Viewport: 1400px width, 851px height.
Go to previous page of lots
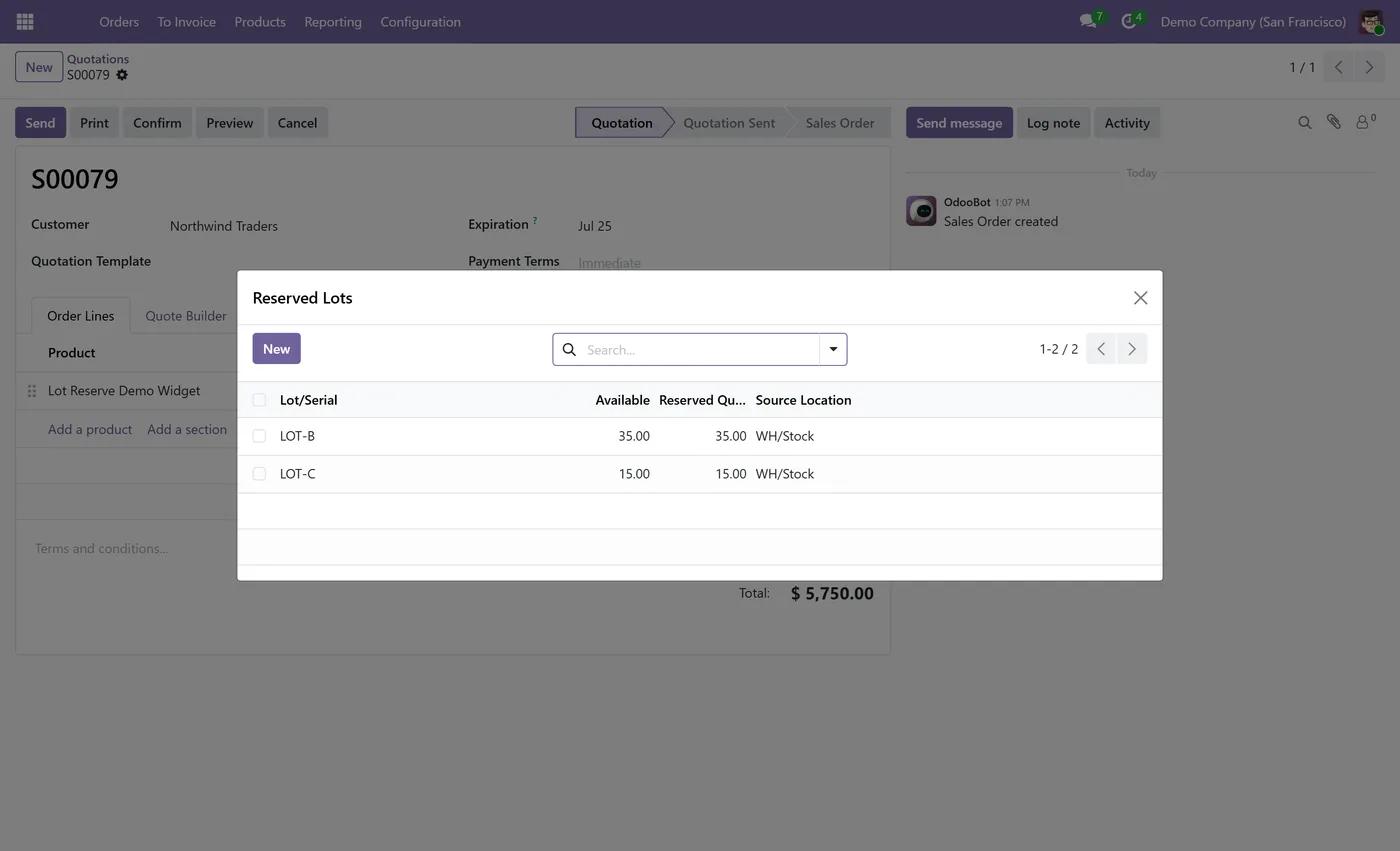click(1100, 349)
